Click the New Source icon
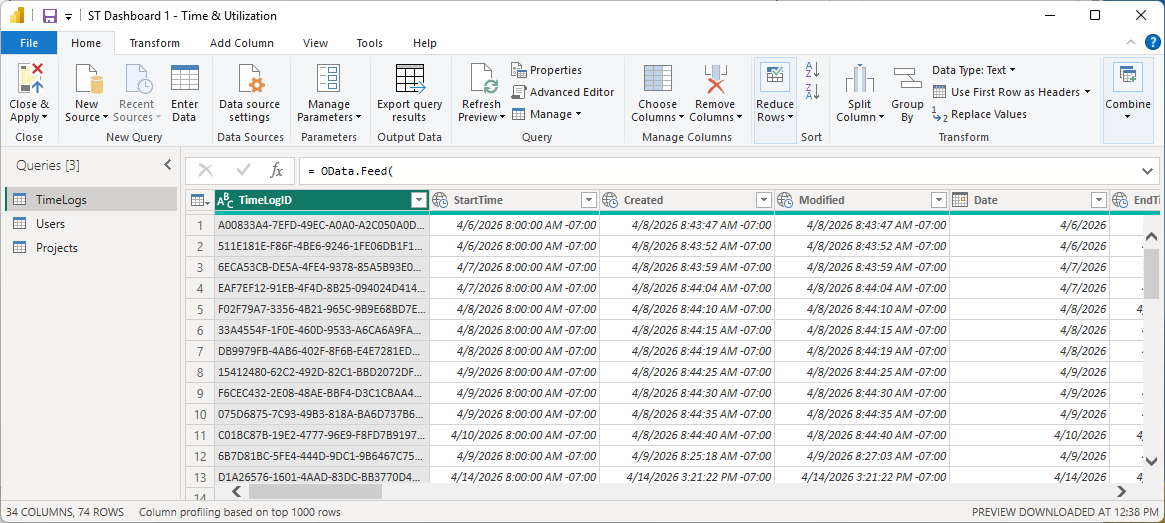The width and height of the screenshot is (1165, 523). click(88, 79)
